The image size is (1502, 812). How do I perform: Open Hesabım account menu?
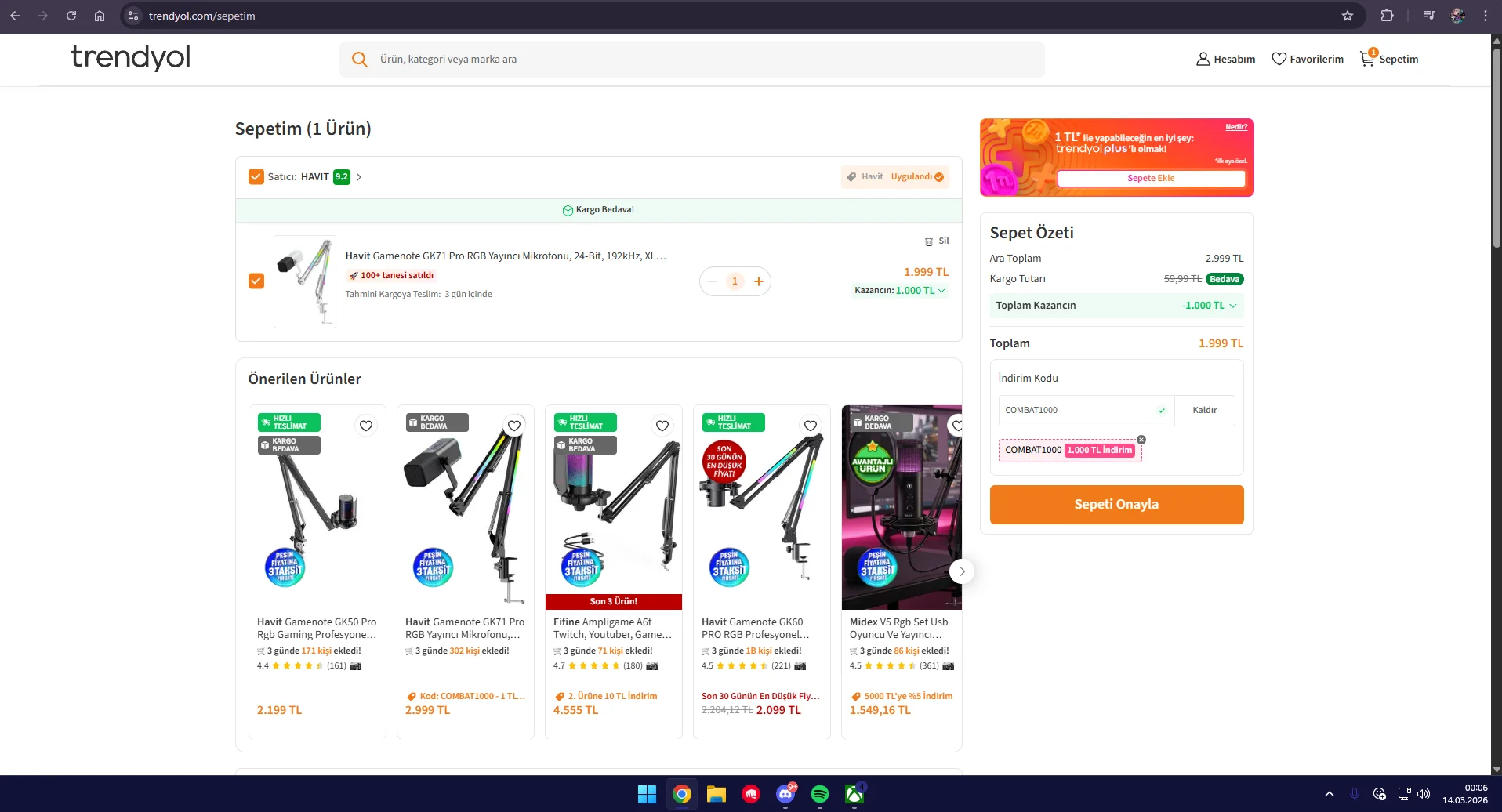(1225, 59)
